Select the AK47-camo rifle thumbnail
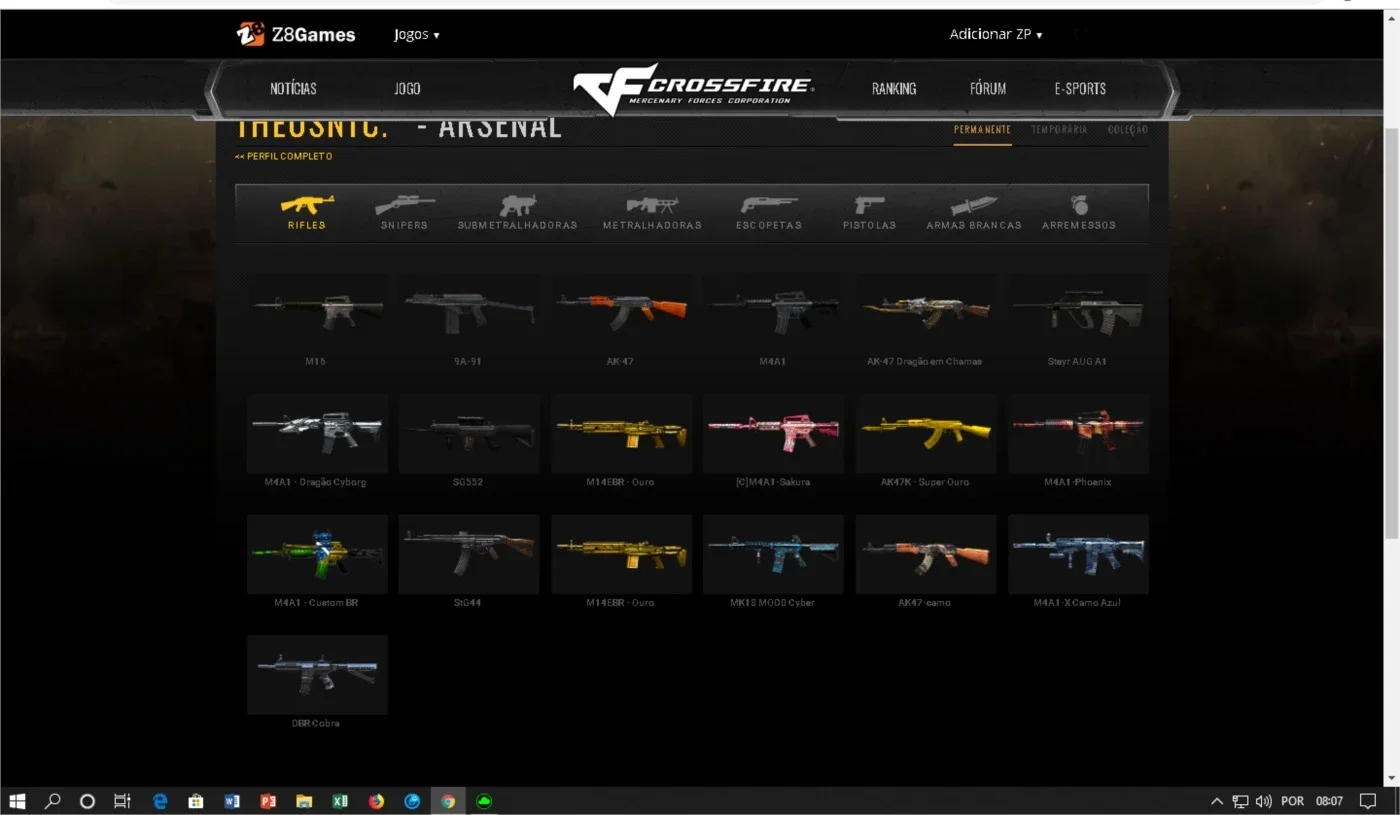This screenshot has width=1400, height=815. pos(925,554)
